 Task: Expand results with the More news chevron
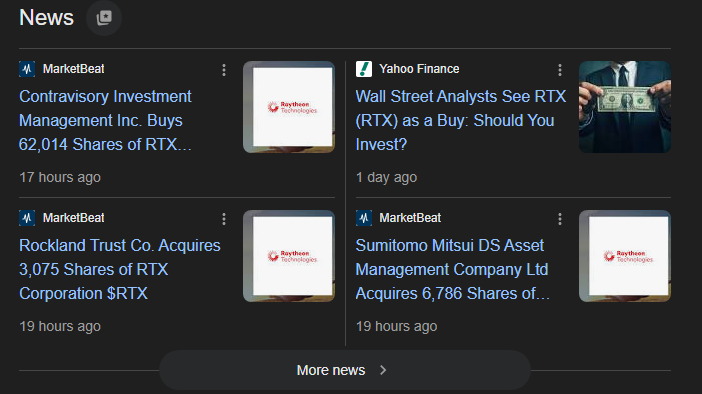(x=383, y=370)
